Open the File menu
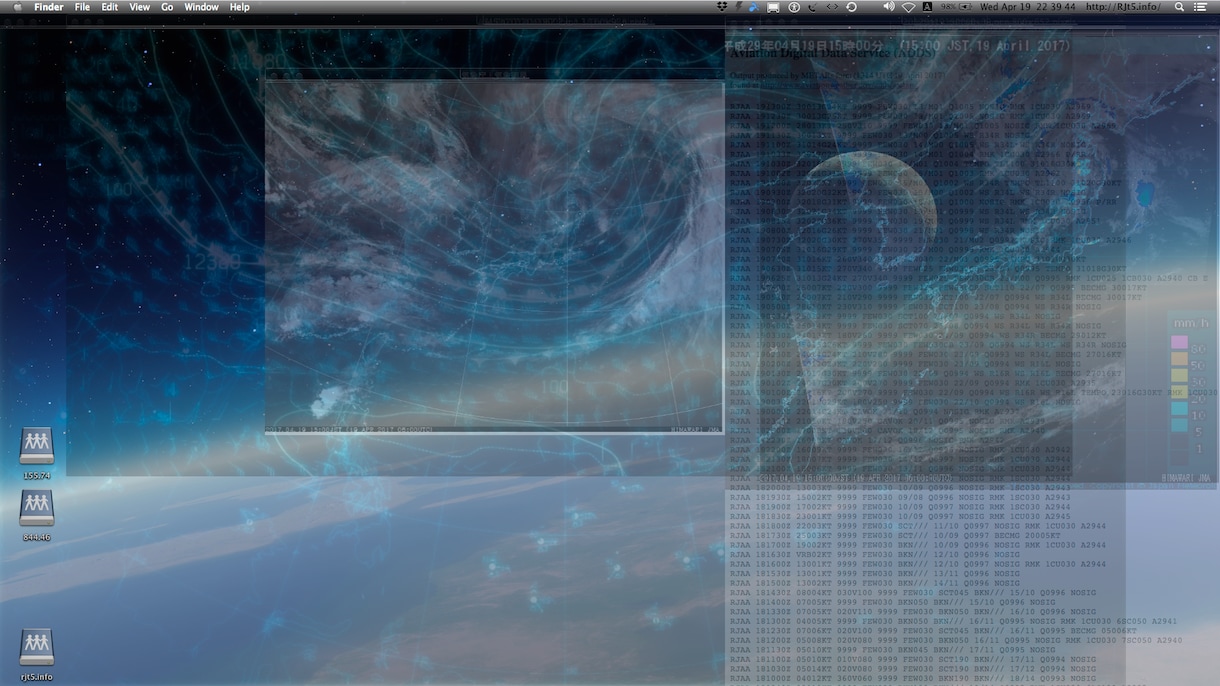 click(x=82, y=7)
